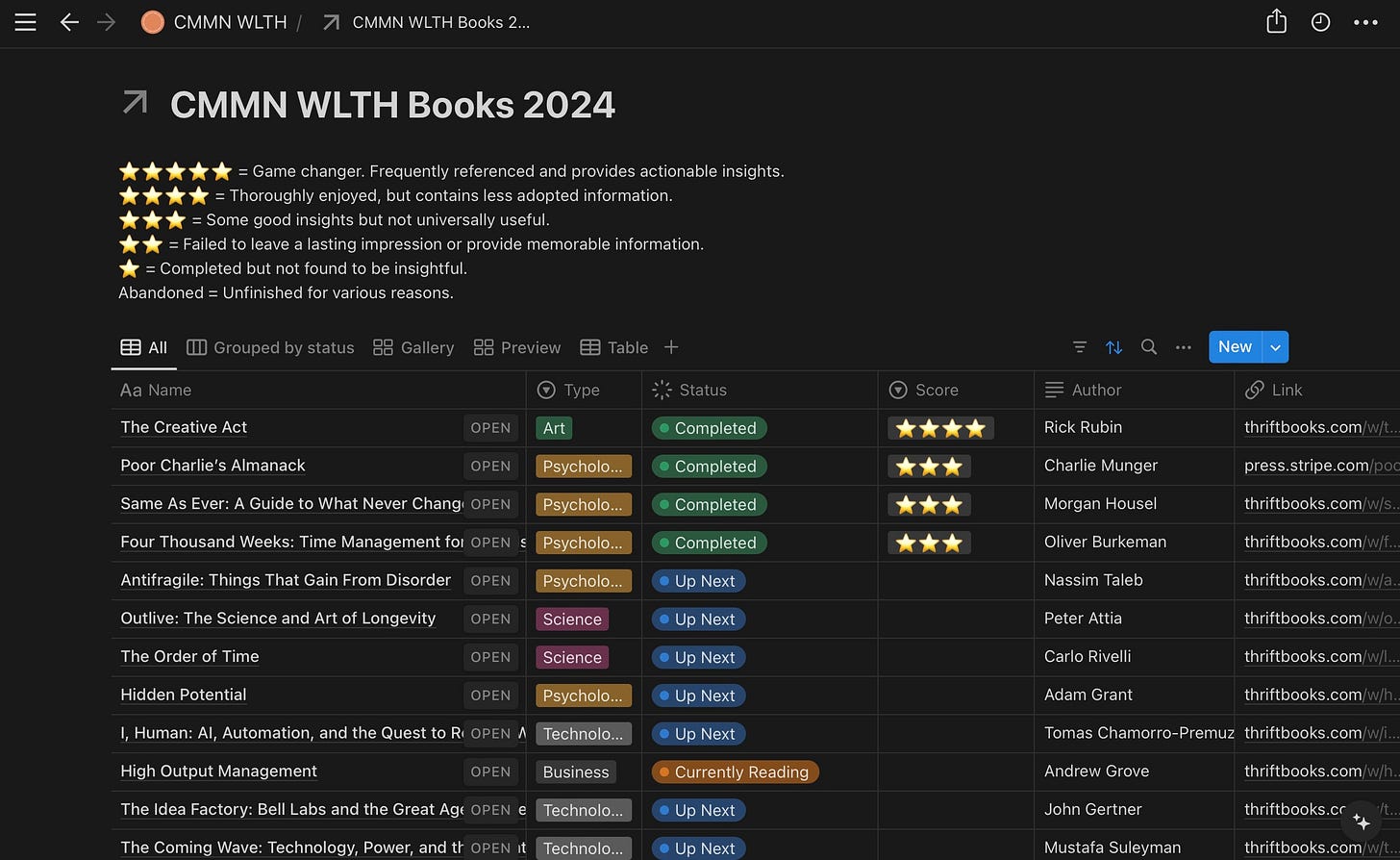Open the press.stripe.com link

[x=1320, y=466]
